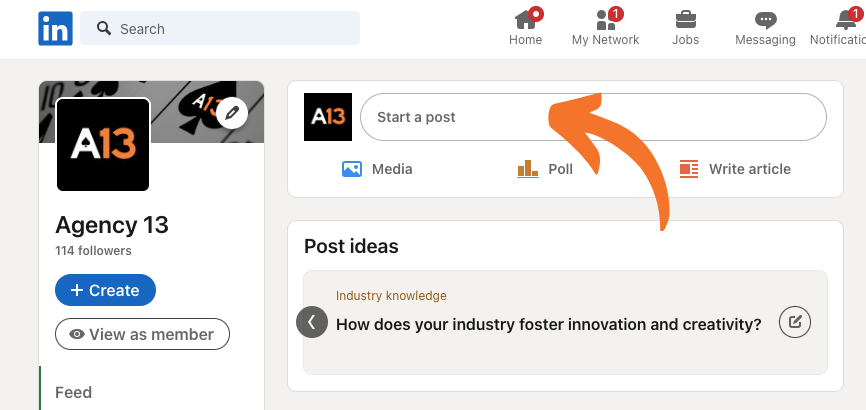
Task: Click the A13 avatar beside post box
Action: (x=328, y=117)
